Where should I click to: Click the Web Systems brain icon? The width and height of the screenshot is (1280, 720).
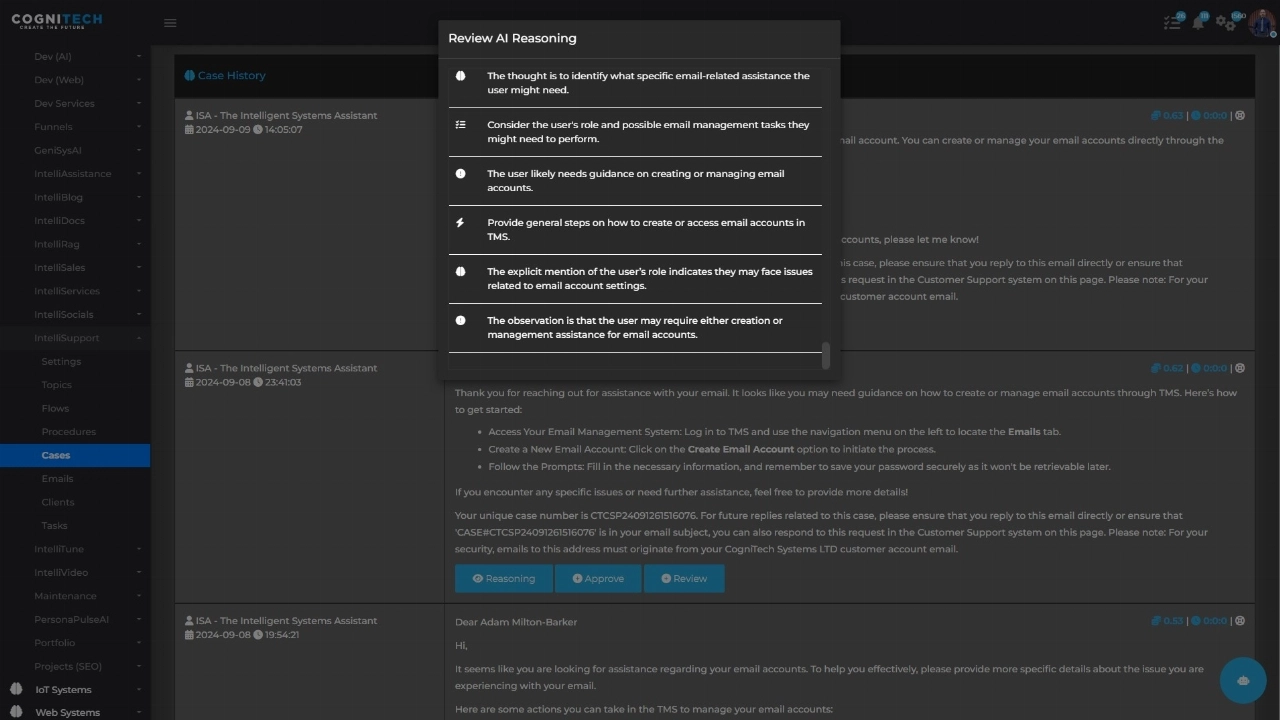16,713
